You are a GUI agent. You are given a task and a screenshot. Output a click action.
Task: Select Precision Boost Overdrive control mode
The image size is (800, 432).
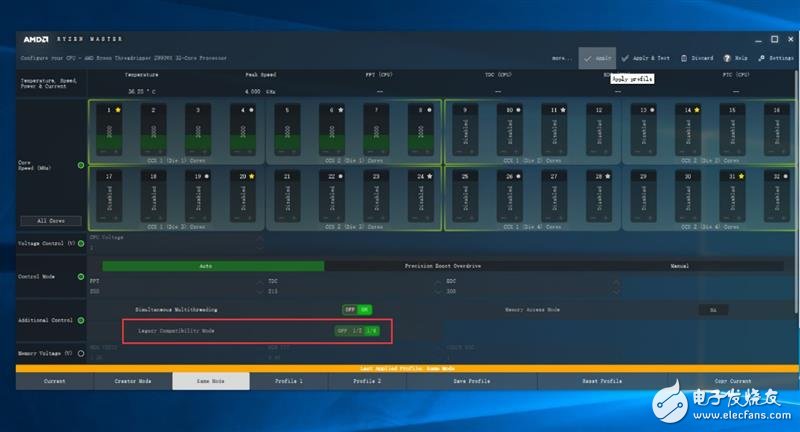tap(443, 266)
